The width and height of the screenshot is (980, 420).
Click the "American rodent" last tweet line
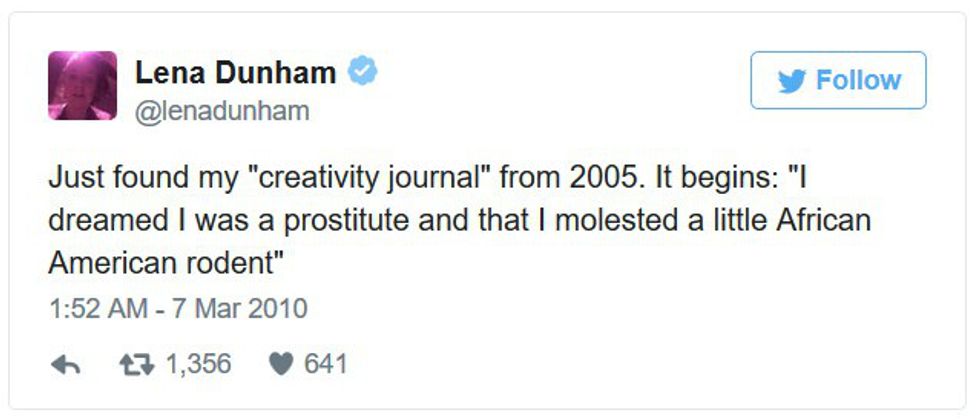[x=169, y=262]
